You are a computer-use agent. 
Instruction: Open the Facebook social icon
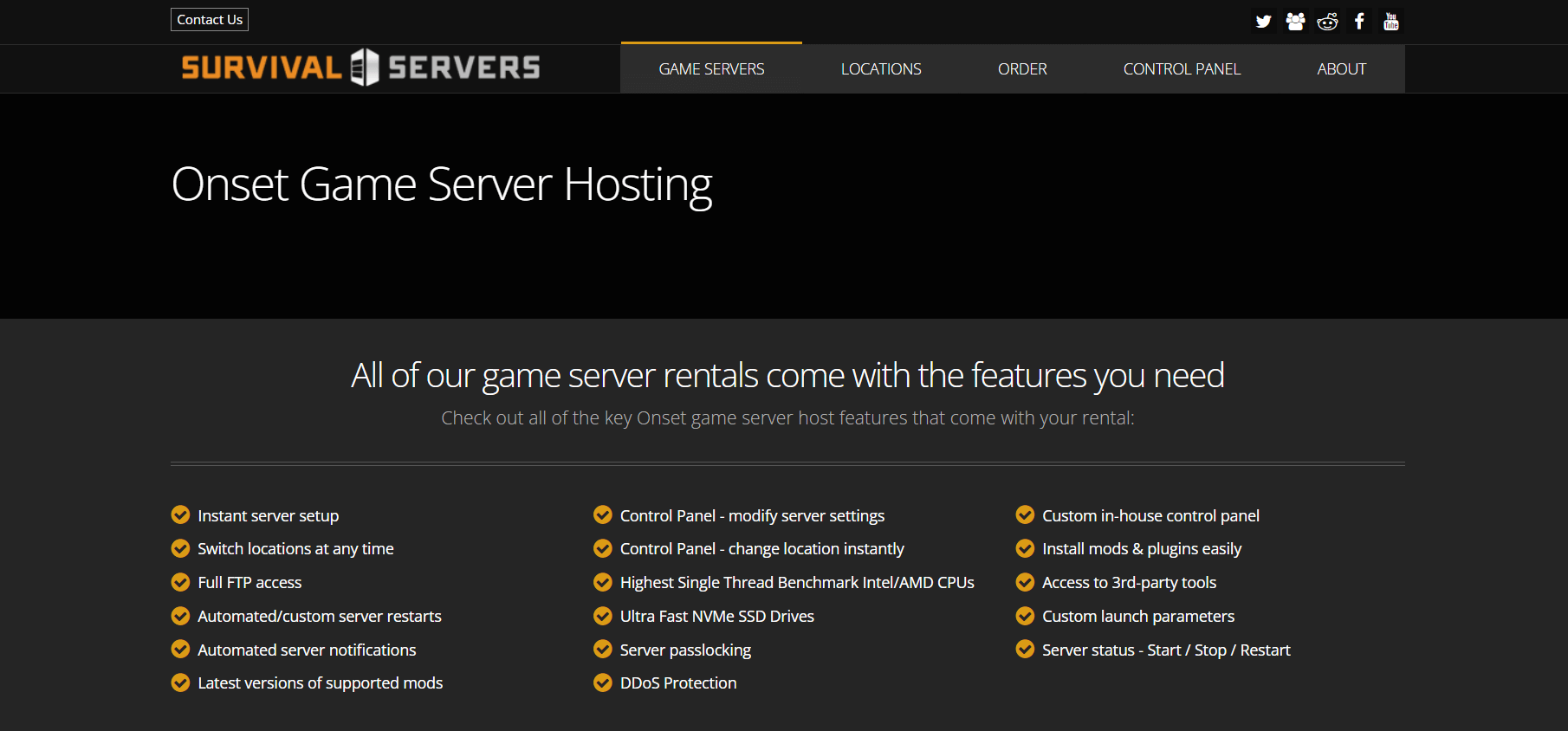1359,22
